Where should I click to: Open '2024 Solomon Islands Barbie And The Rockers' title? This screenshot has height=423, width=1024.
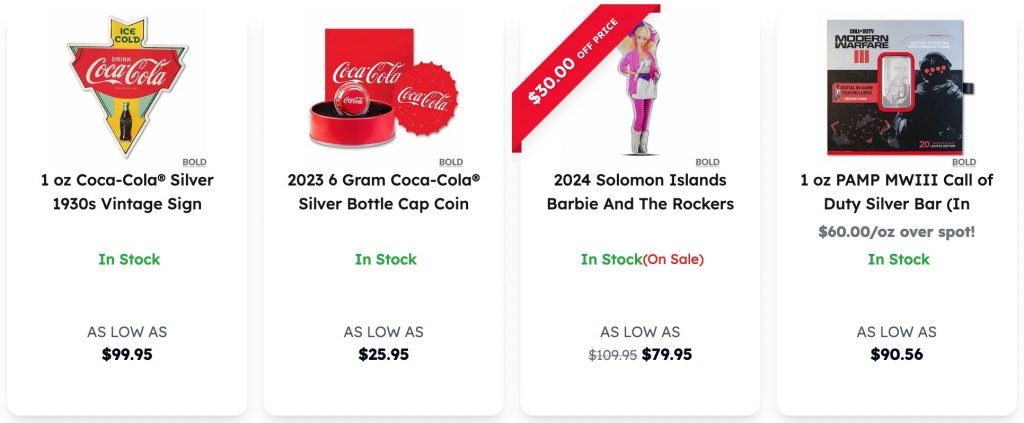pos(640,192)
